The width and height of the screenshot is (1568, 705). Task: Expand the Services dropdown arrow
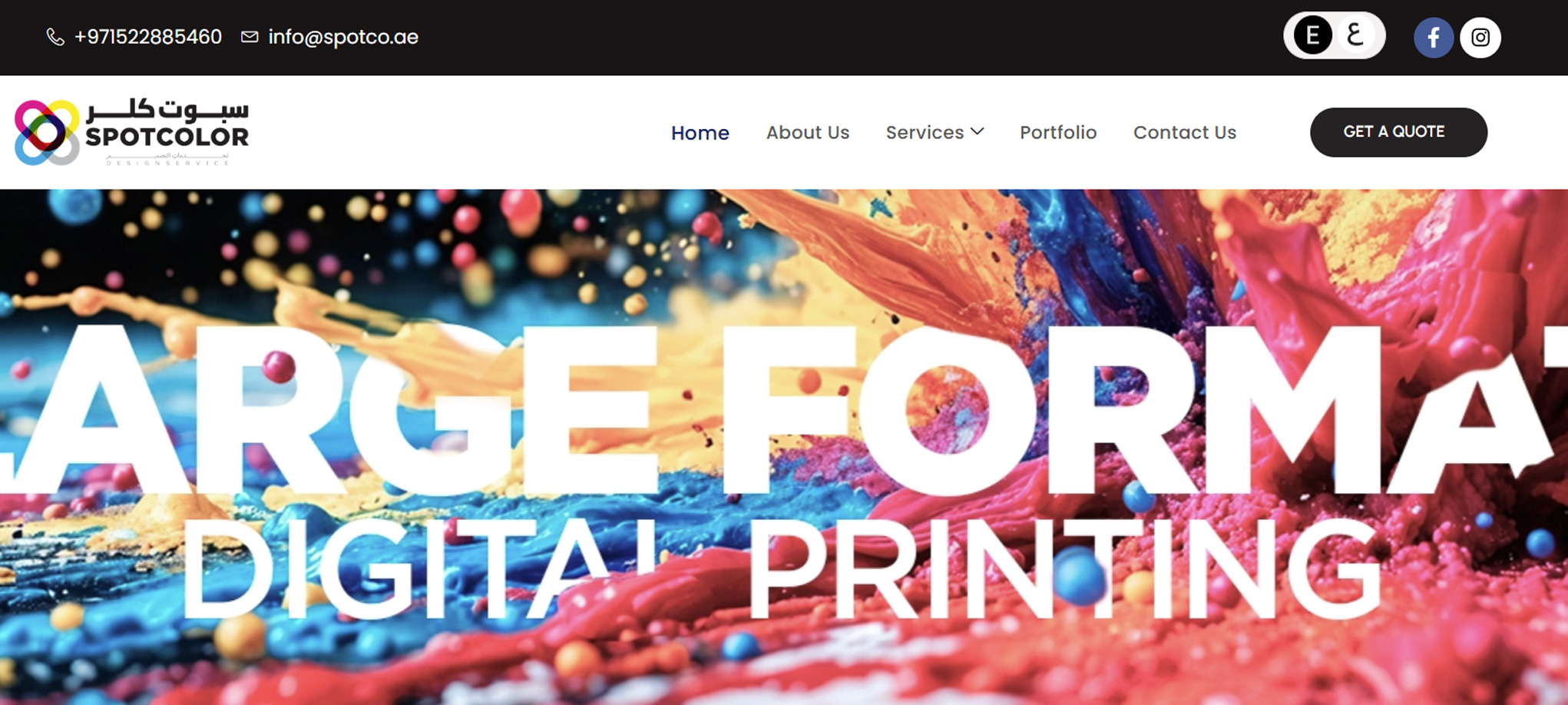pos(978,131)
